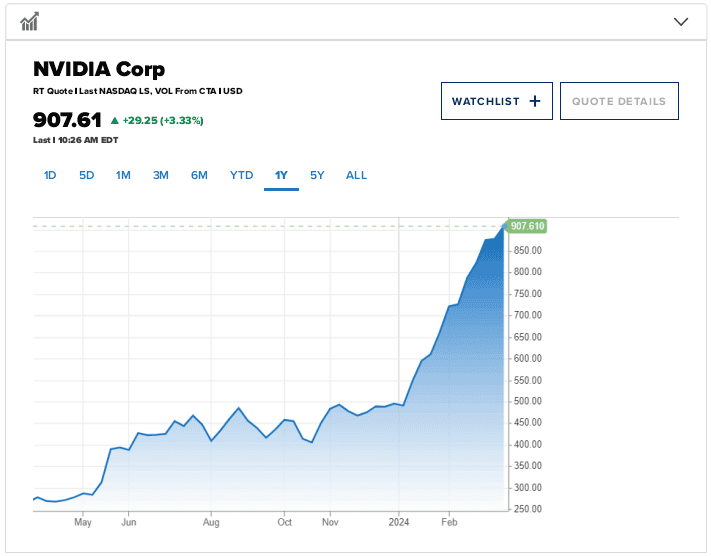Click the 250.00 y-axis label

point(528,509)
